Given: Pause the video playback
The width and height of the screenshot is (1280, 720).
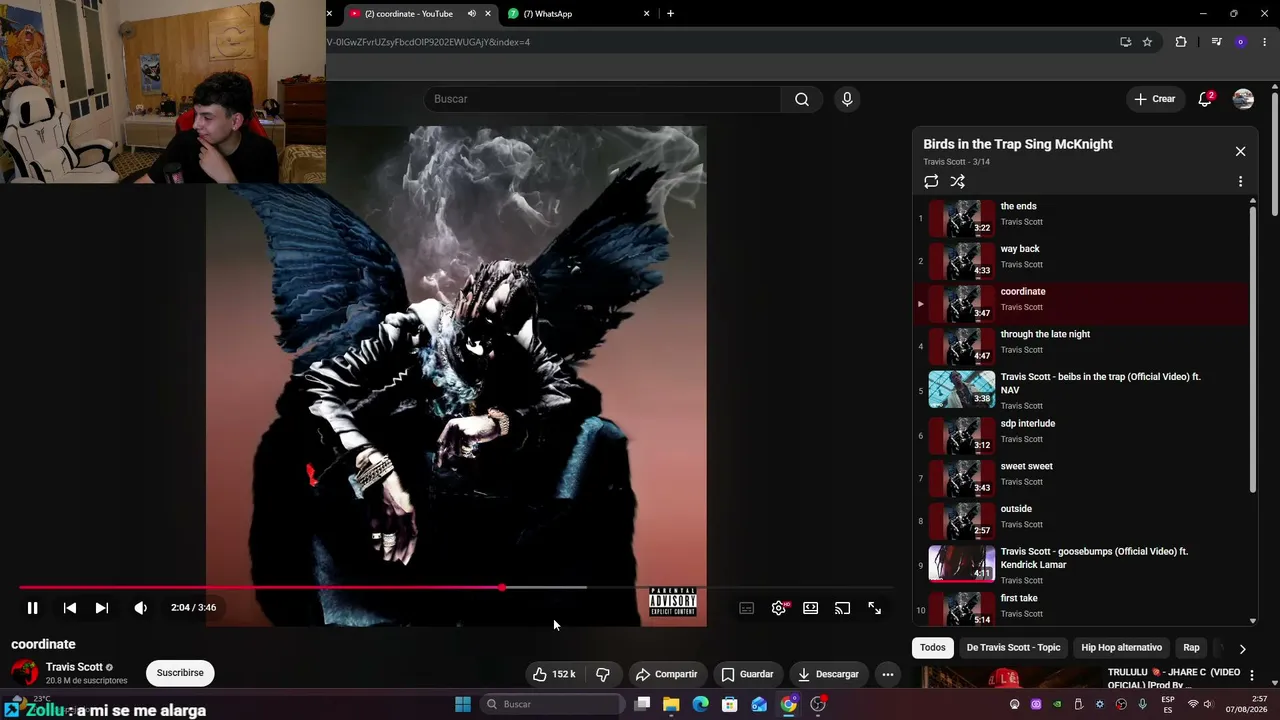Looking at the screenshot, I should [x=32, y=608].
